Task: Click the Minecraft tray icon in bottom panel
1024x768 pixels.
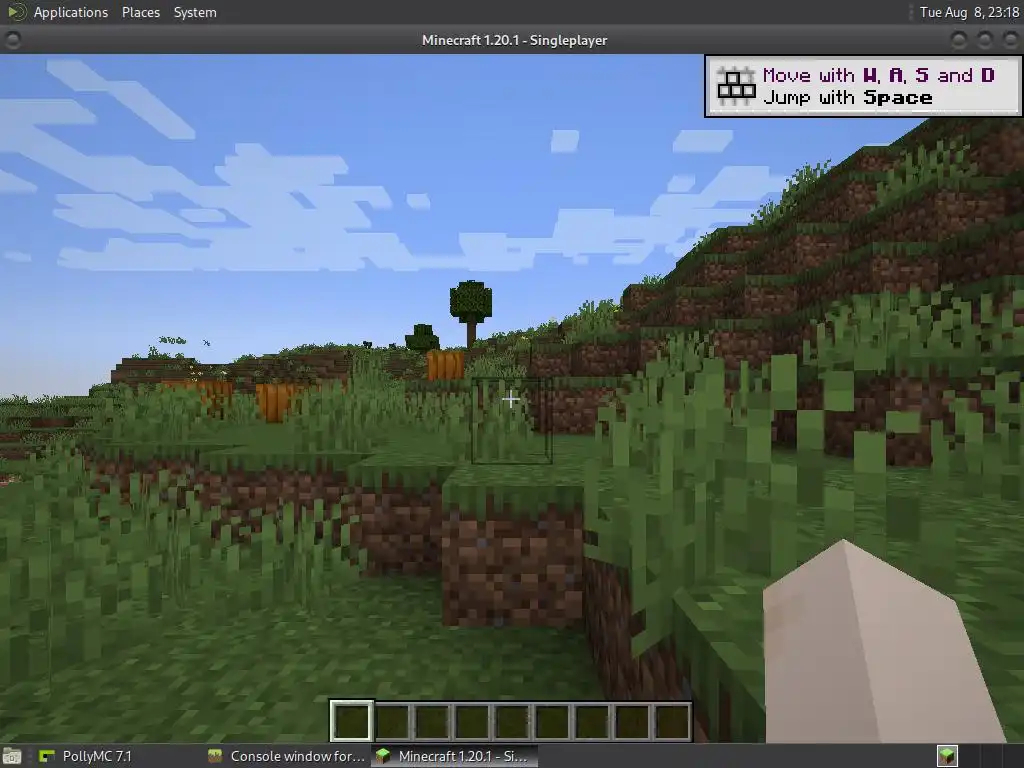Action: (x=947, y=756)
